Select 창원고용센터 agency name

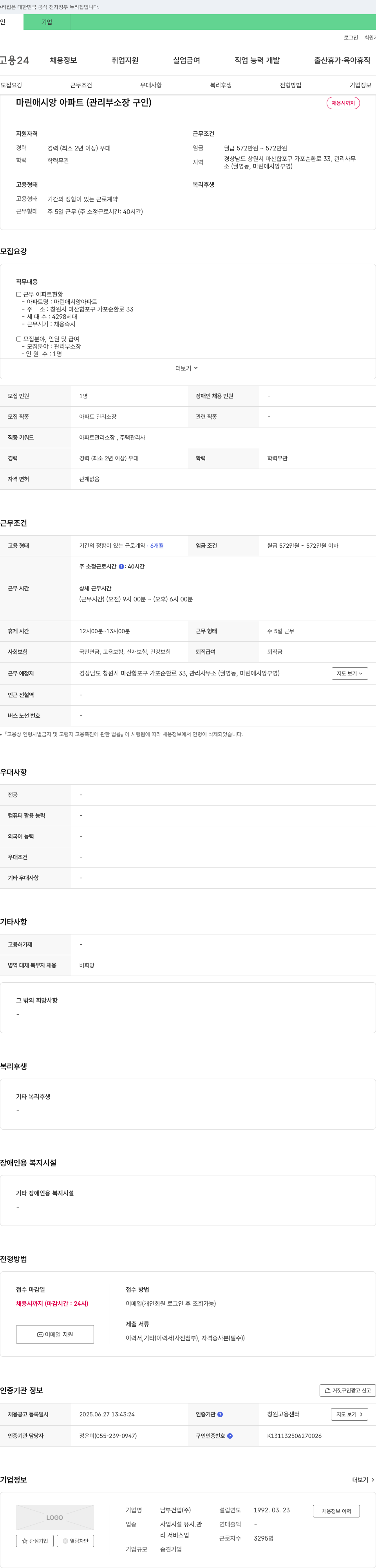coord(283,1414)
